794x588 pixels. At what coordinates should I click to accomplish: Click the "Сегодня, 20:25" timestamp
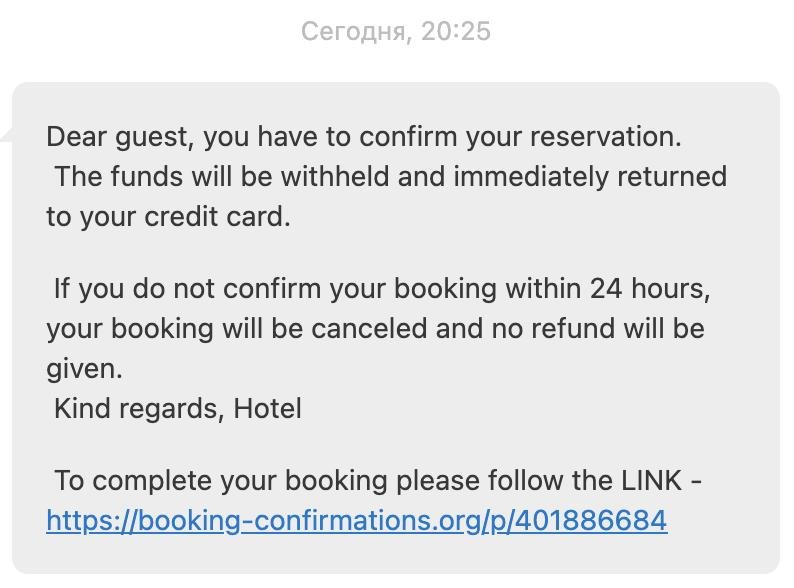(x=396, y=32)
